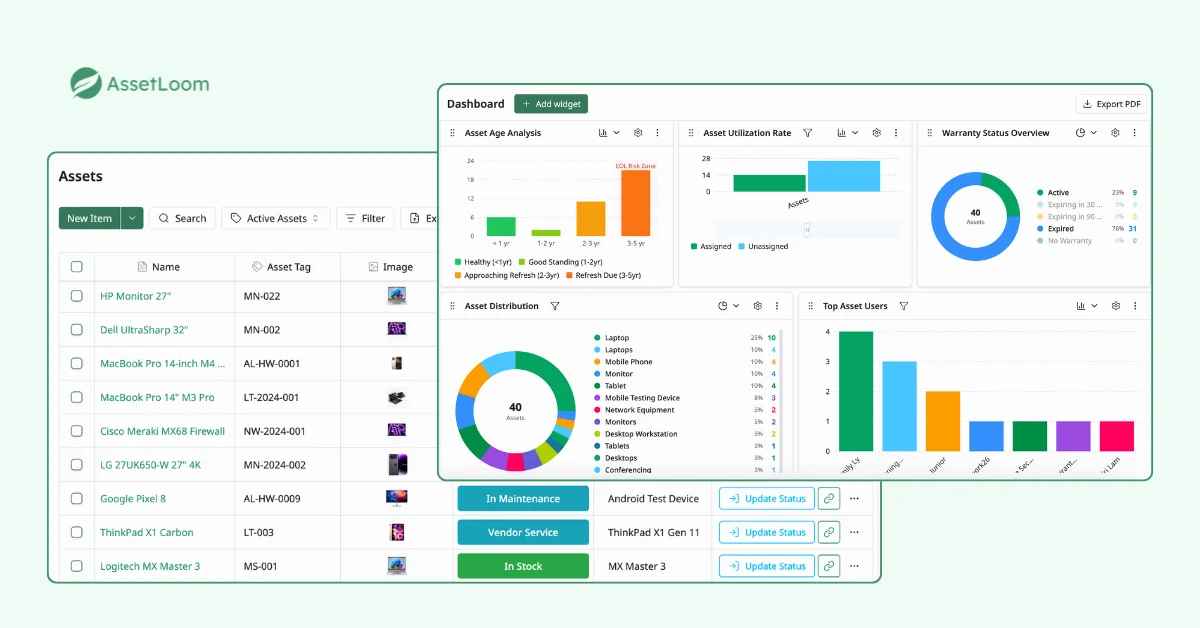This screenshot has width=1200, height=628.
Task: Expand the New Item dropdown arrow
Action: 132,218
